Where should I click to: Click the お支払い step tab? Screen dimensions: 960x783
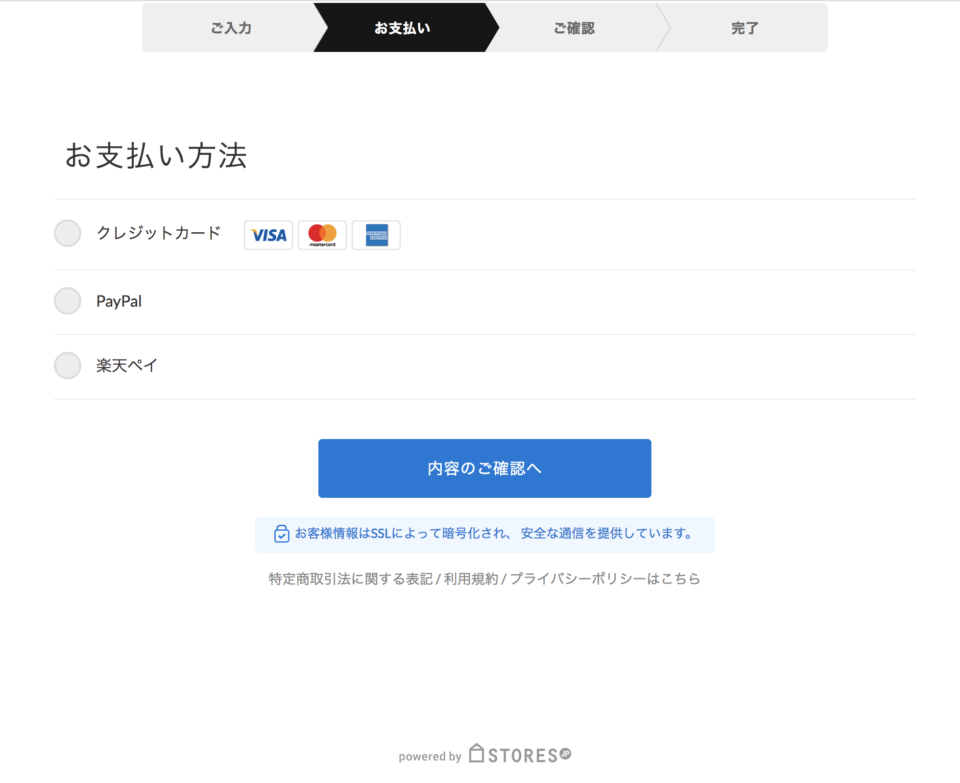click(x=402, y=28)
